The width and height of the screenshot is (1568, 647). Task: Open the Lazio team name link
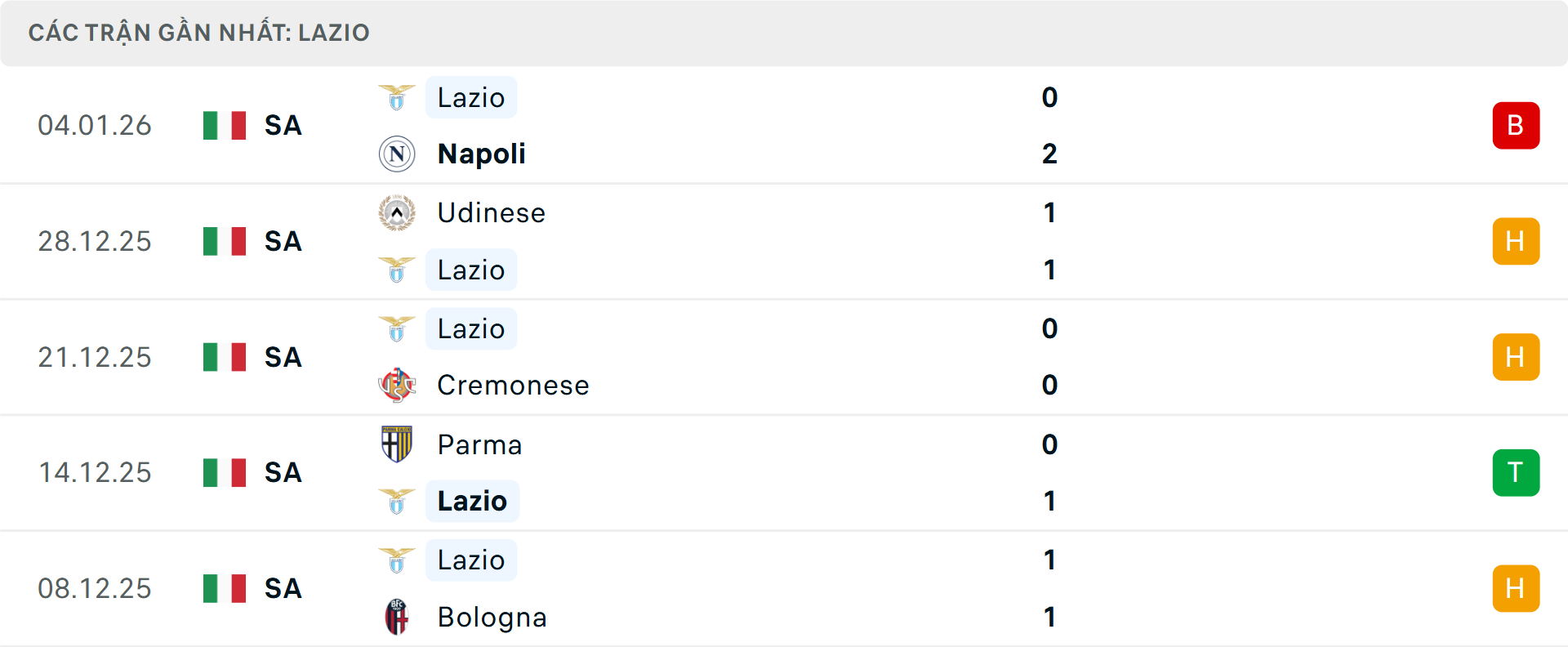point(470,97)
